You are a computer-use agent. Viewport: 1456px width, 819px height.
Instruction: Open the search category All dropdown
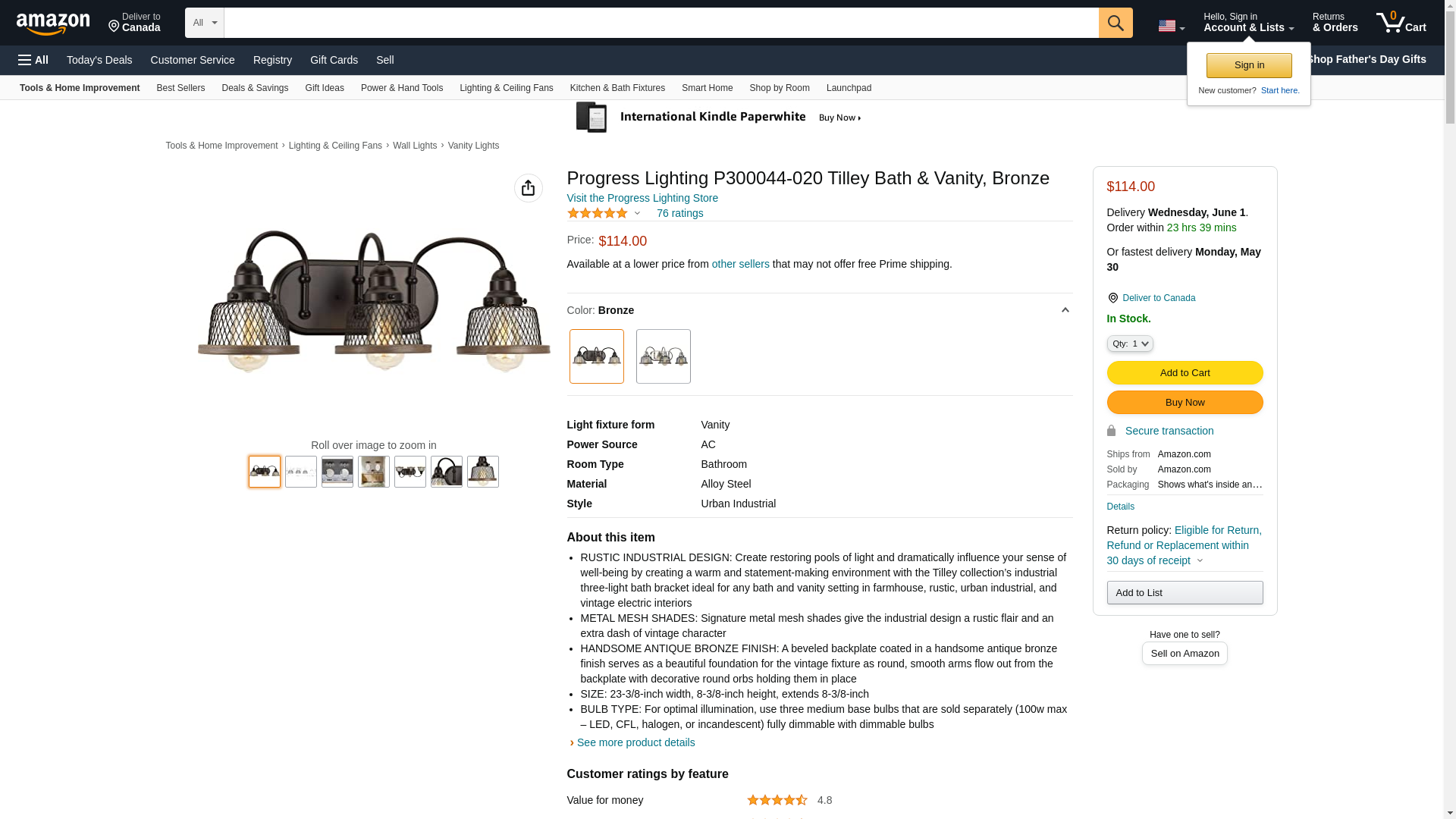[204, 23]
